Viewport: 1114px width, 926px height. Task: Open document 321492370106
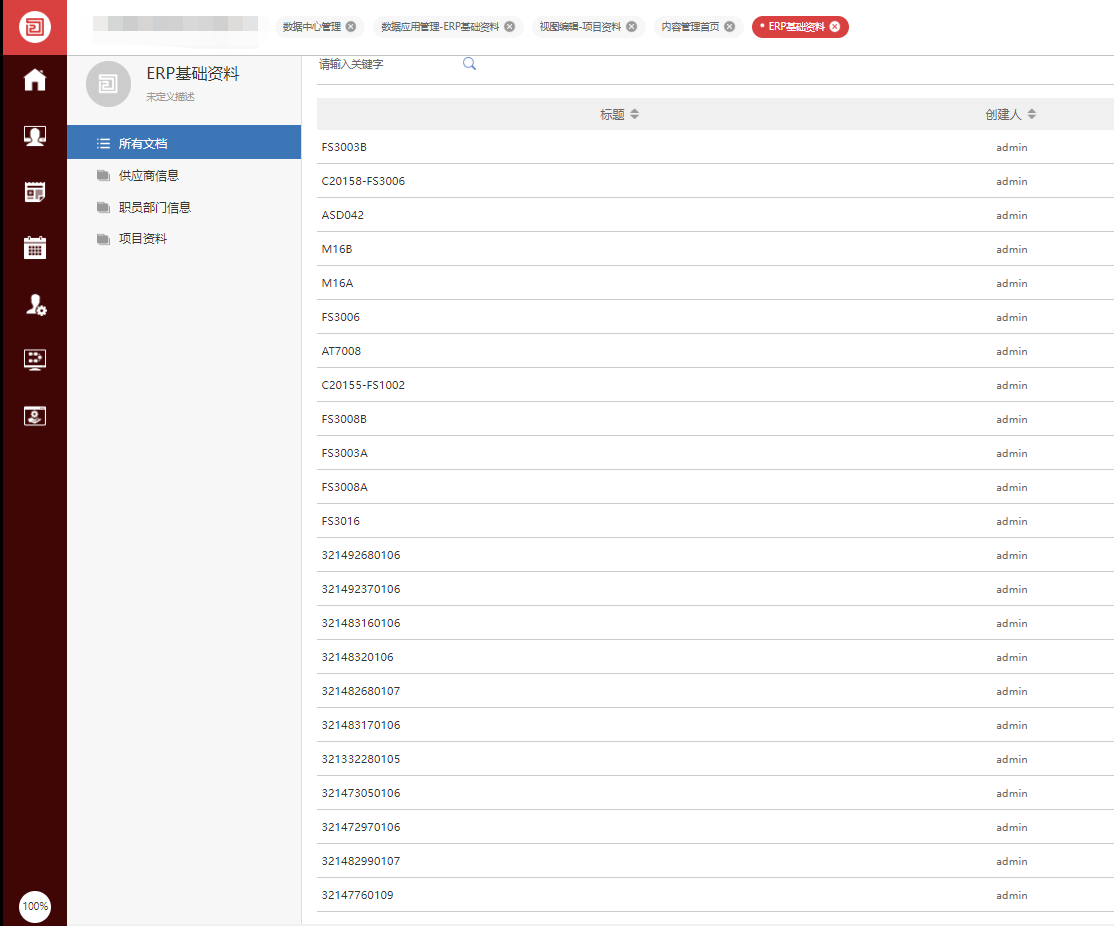coord(361,589)
